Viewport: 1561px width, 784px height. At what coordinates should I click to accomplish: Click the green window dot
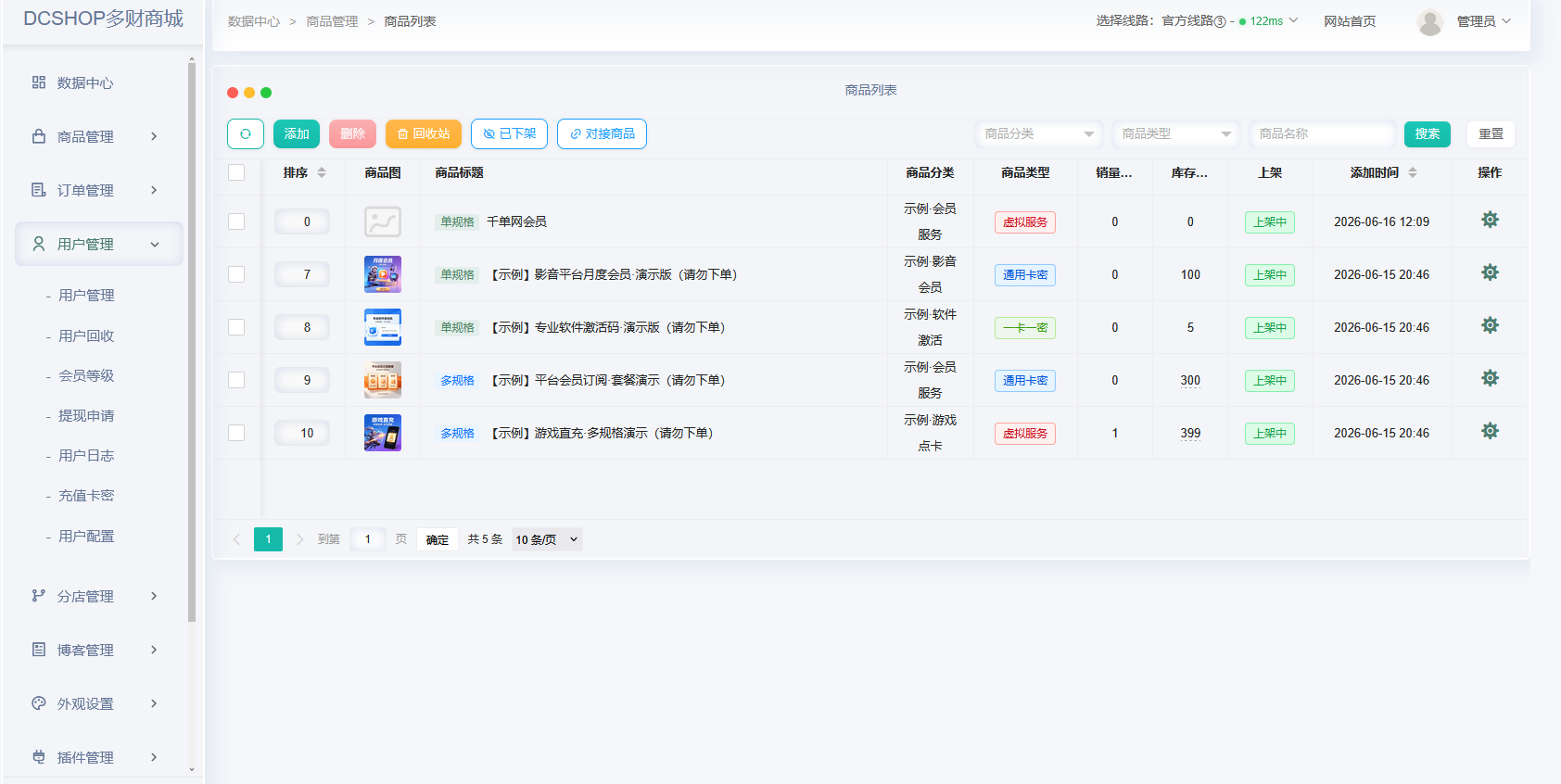point(266,93)
